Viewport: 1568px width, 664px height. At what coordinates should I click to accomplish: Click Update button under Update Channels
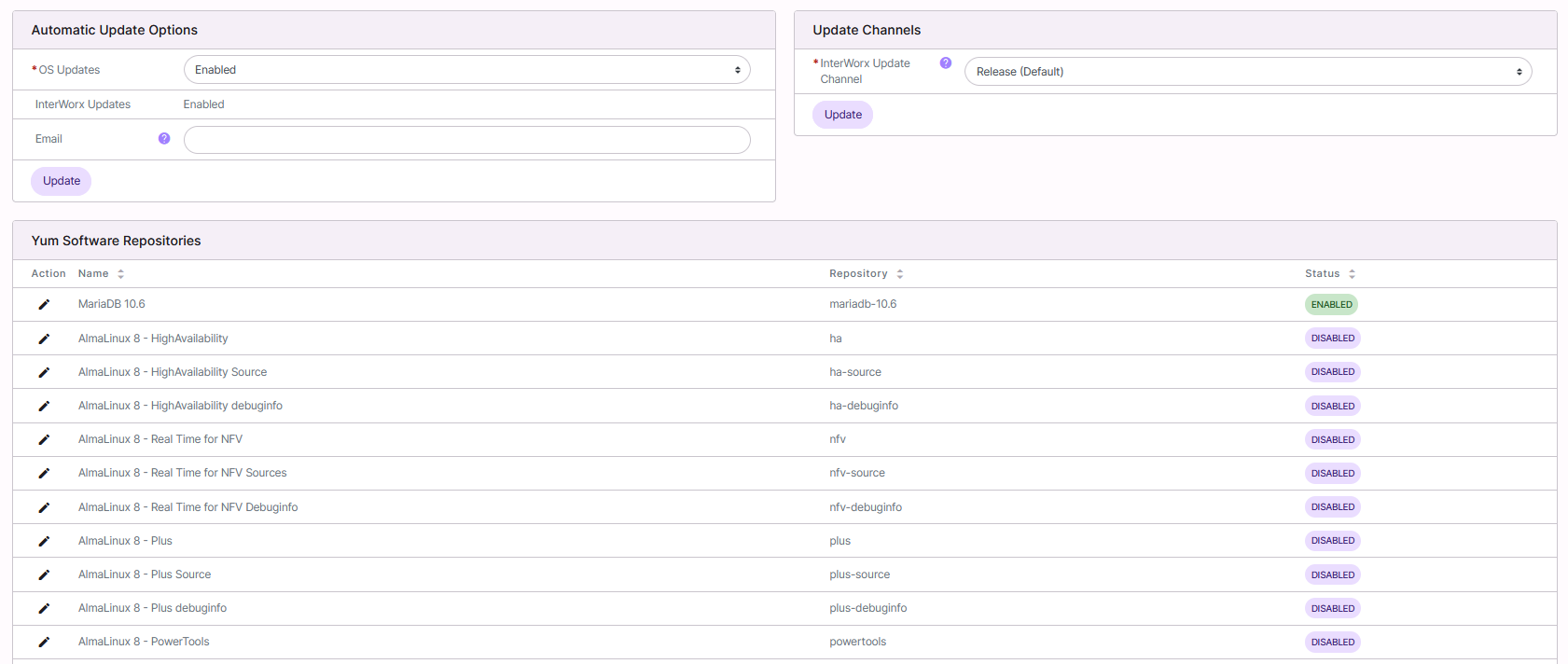tap(842, 115)
